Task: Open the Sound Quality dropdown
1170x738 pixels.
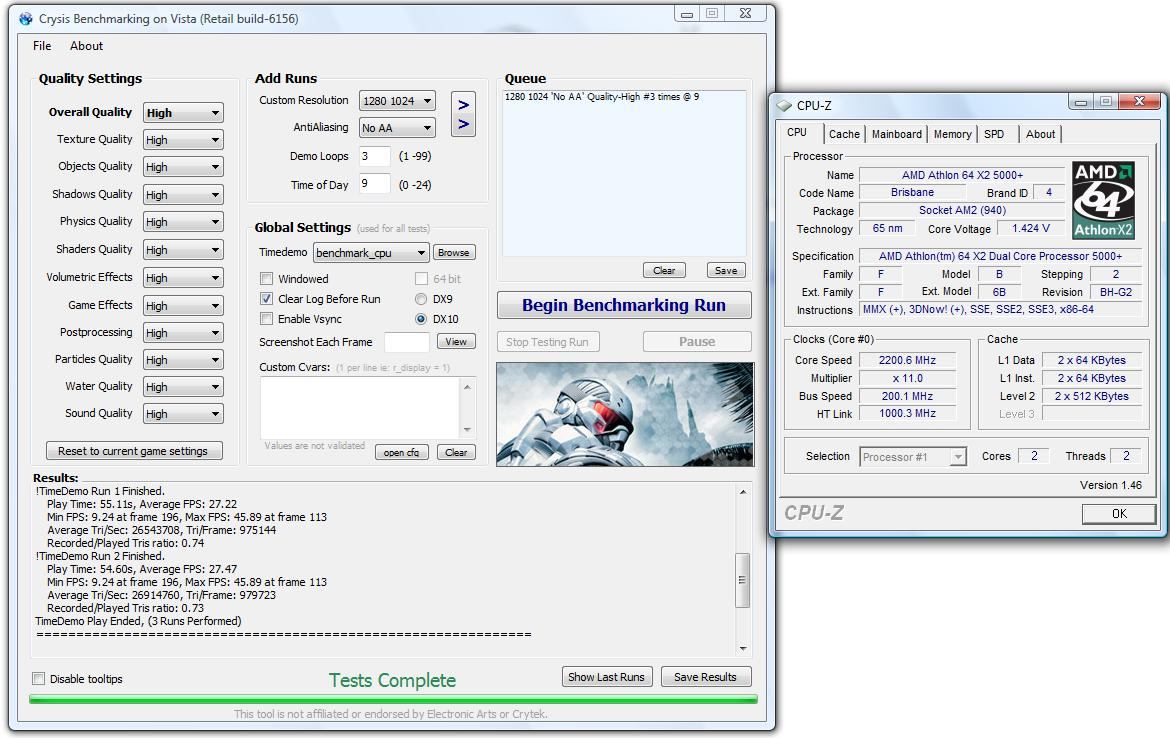Action: click(183, 413)
